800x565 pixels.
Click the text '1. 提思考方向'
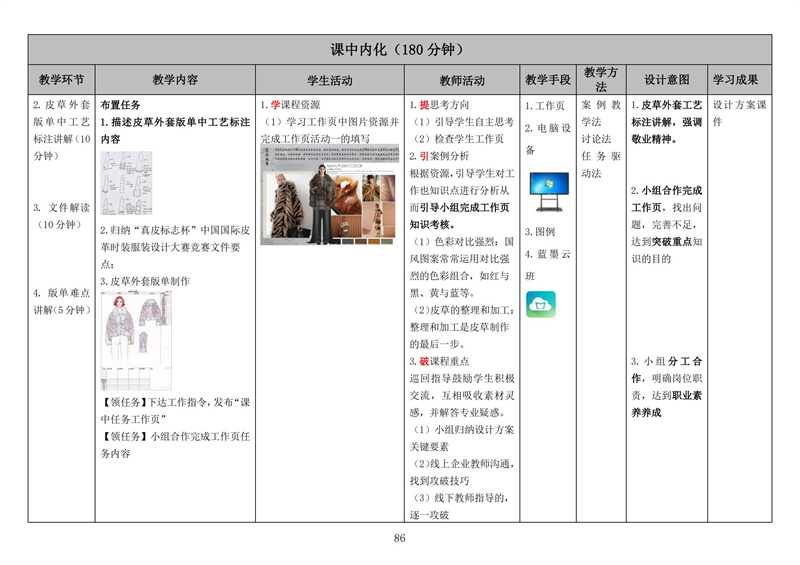[439, 105]
